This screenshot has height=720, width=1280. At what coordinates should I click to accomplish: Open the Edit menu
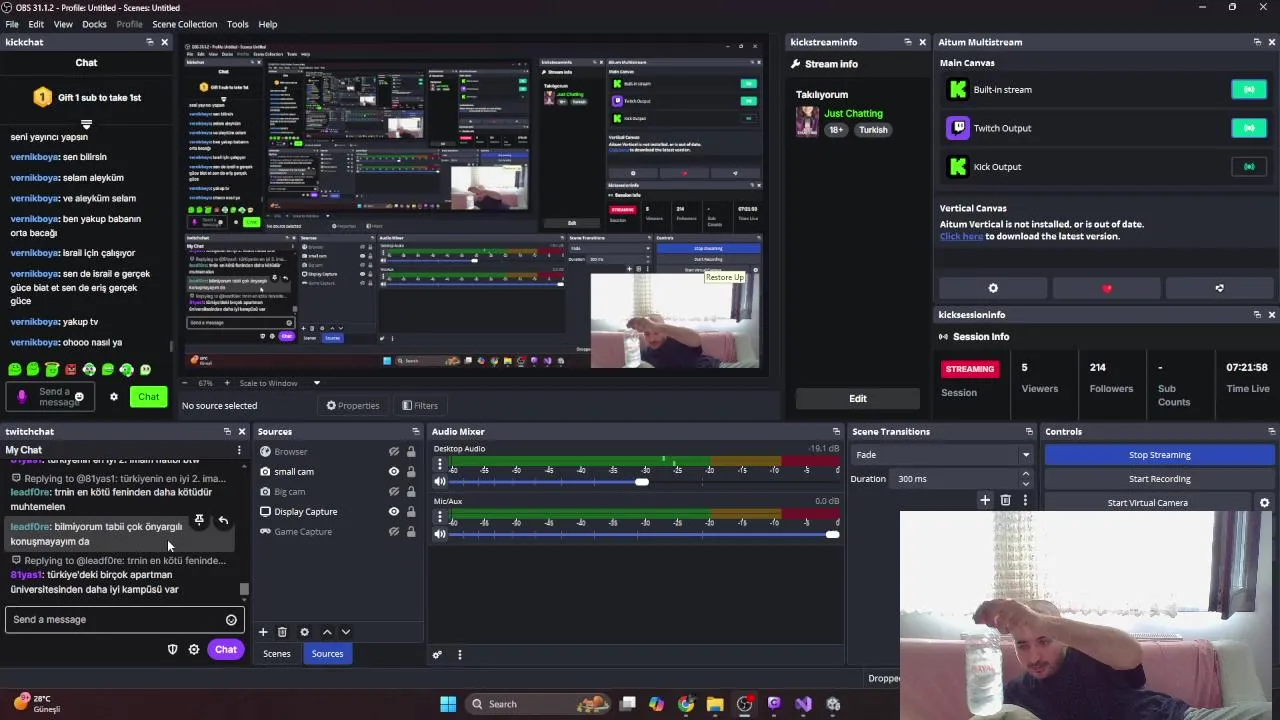click(x=36, y=24)
